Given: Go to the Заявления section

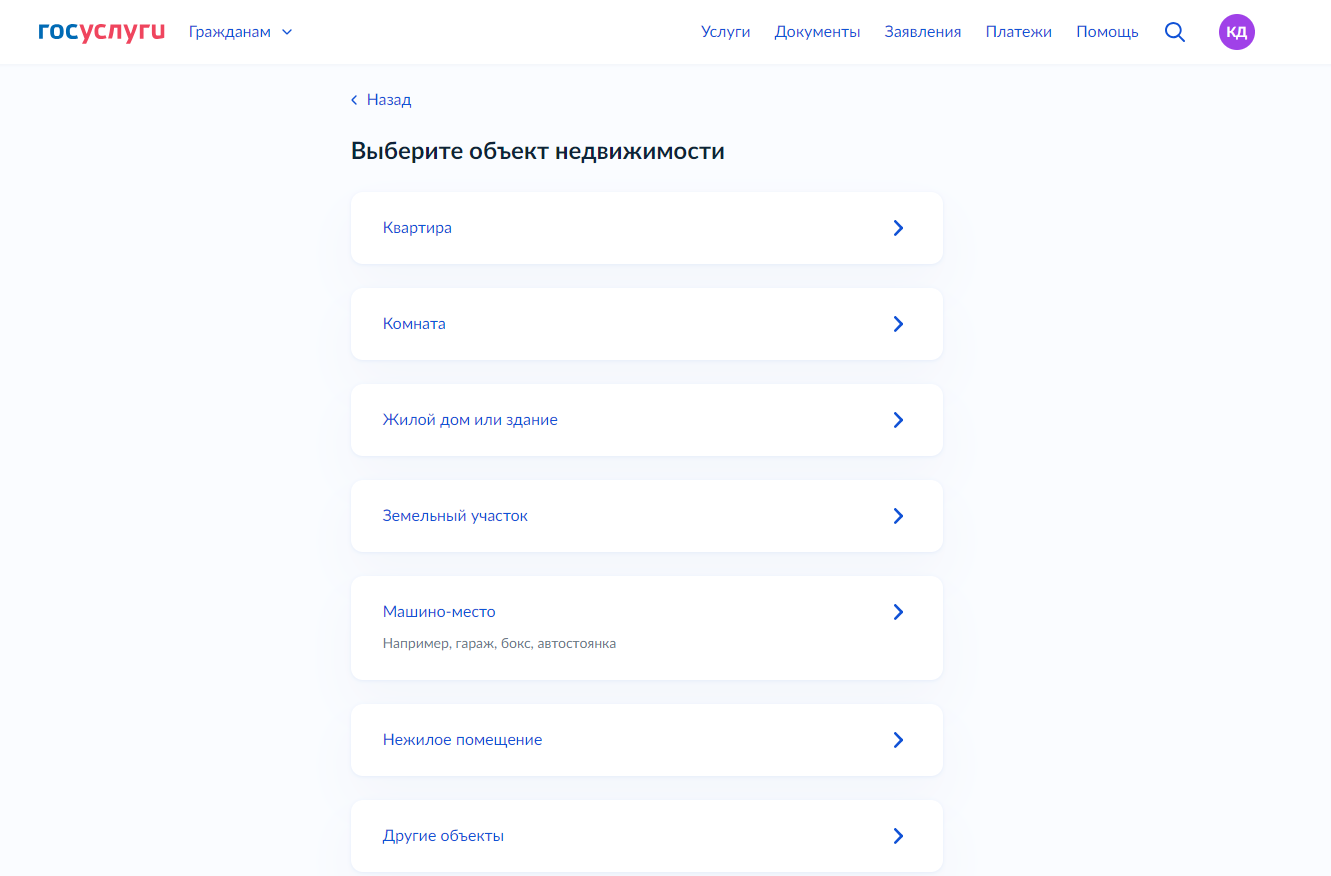Looking at the screenshot, I should [x=922, y=32].
